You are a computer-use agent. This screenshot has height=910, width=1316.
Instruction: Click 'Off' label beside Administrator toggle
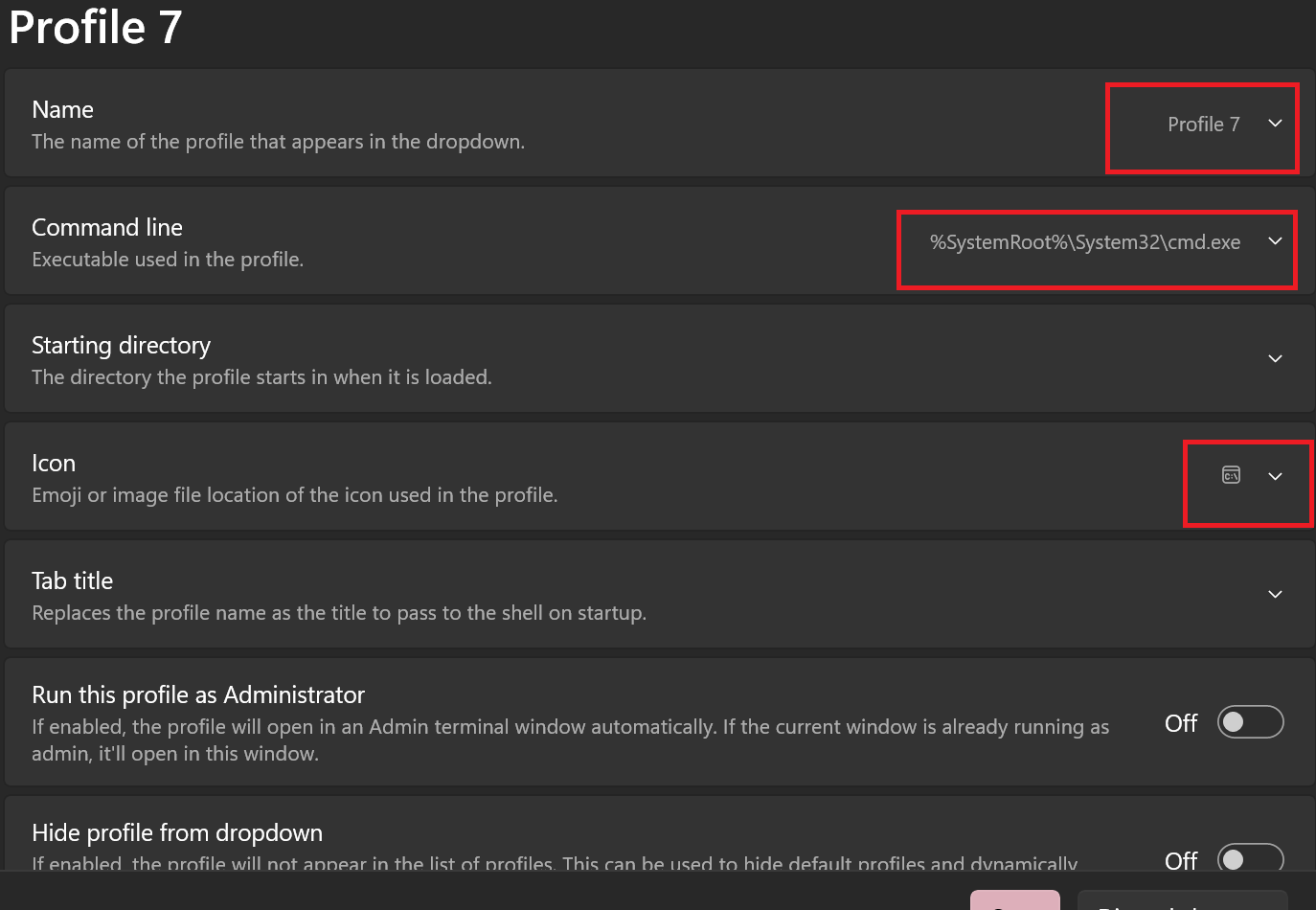point(1180,723)
